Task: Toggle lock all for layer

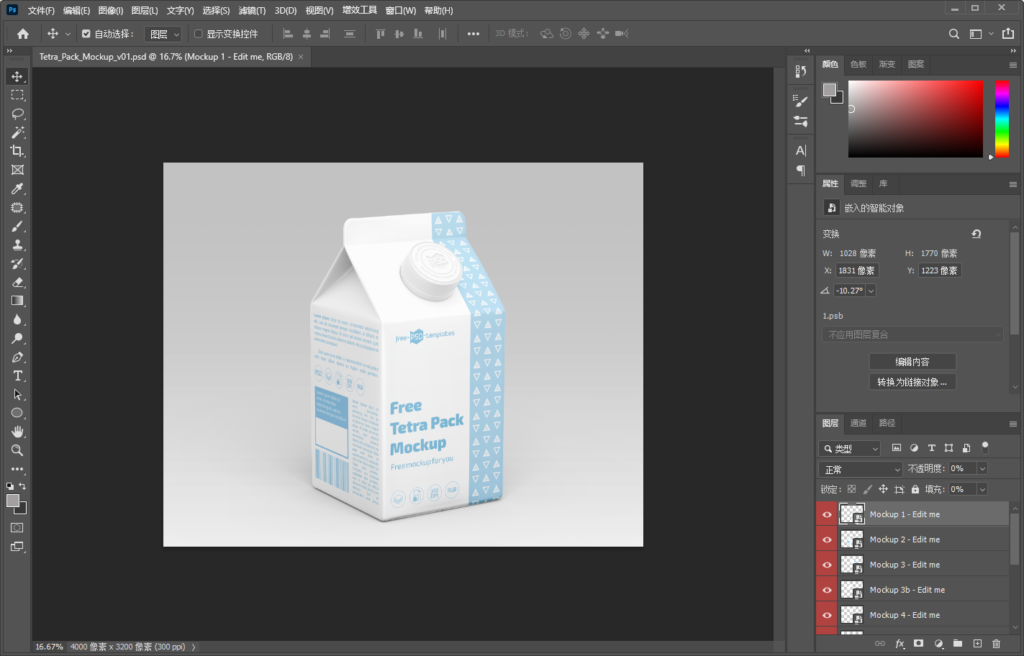Action: (x=915, y=489)
